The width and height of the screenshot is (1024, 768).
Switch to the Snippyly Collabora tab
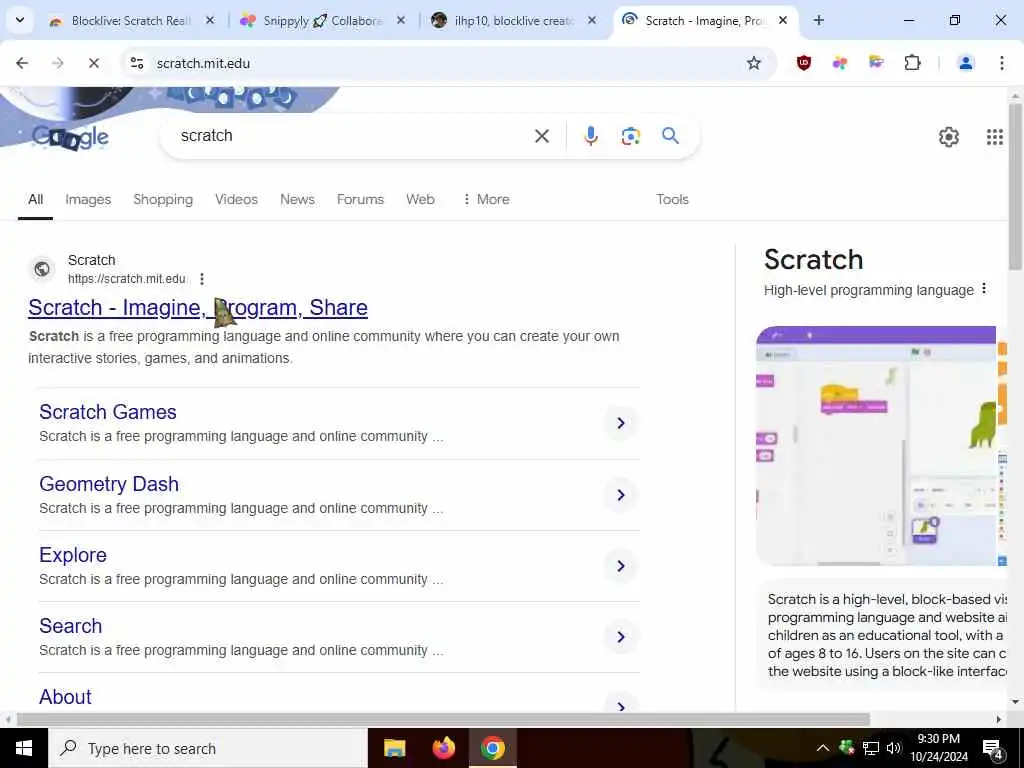[322, 20]
